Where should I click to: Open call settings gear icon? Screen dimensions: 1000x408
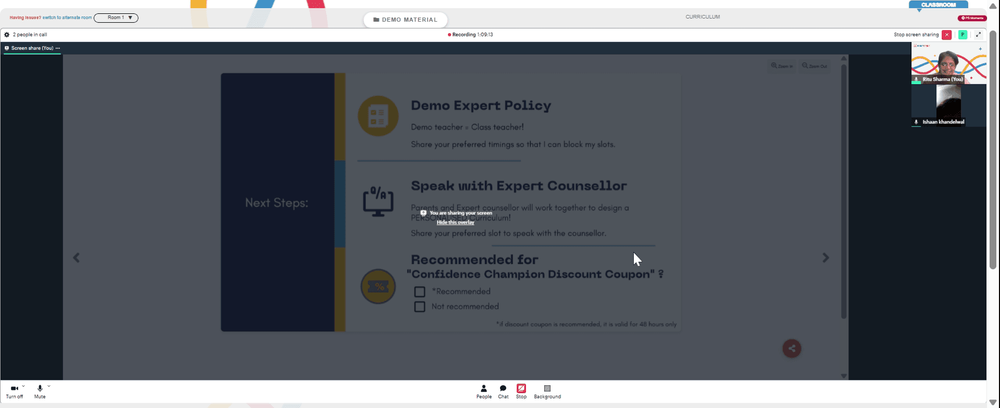coord(7,34)
